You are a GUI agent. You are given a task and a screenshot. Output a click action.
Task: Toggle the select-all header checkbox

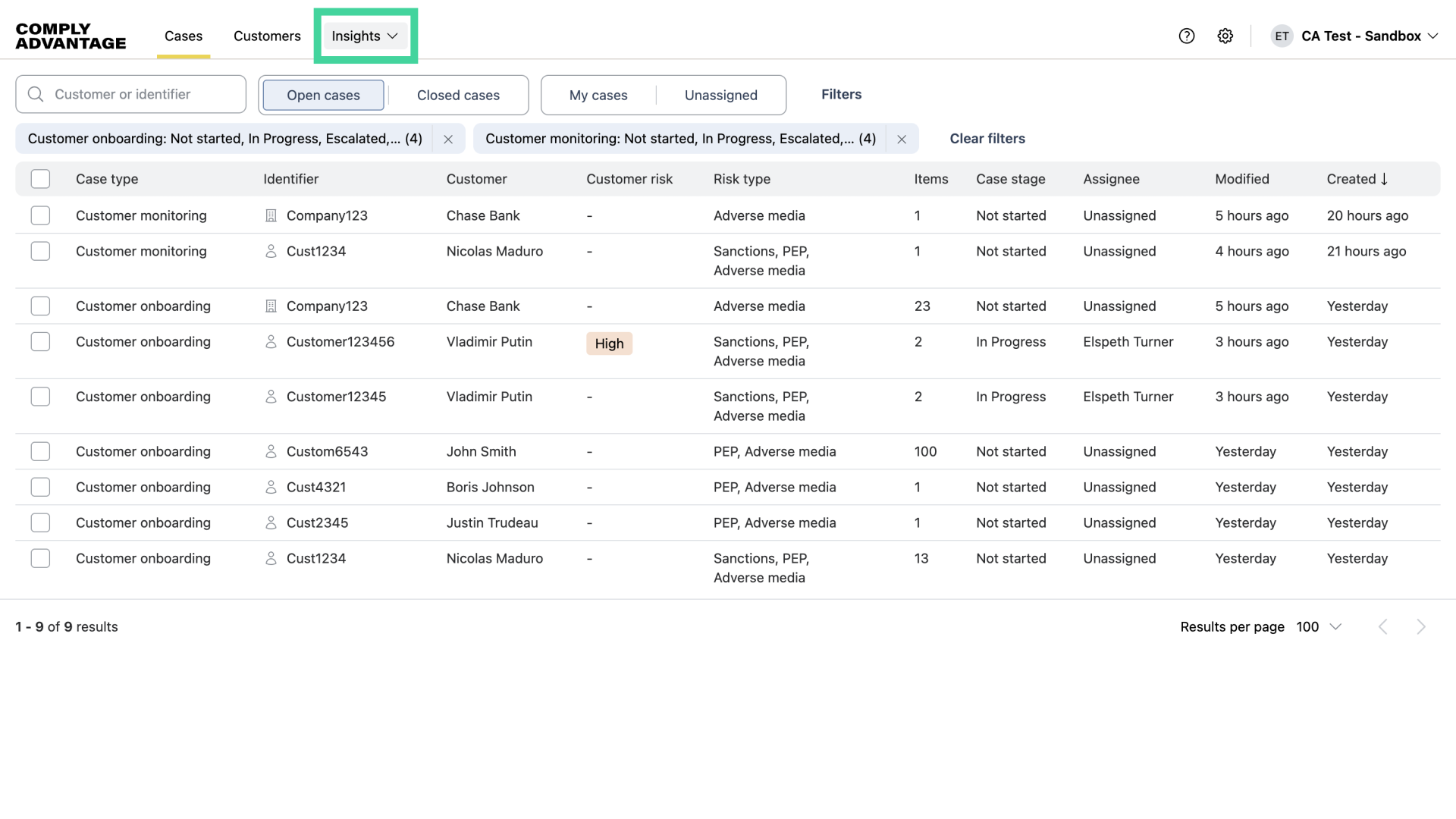[40, 179]
